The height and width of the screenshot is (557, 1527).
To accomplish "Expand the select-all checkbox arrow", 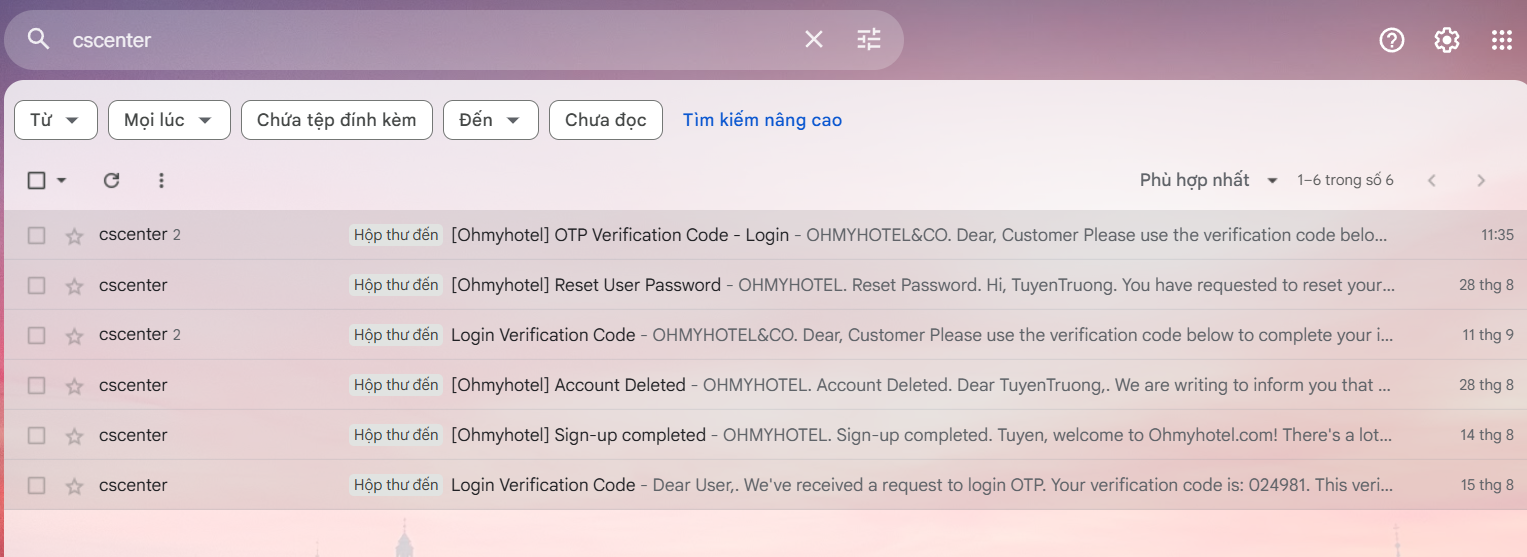I will [62, 181].
